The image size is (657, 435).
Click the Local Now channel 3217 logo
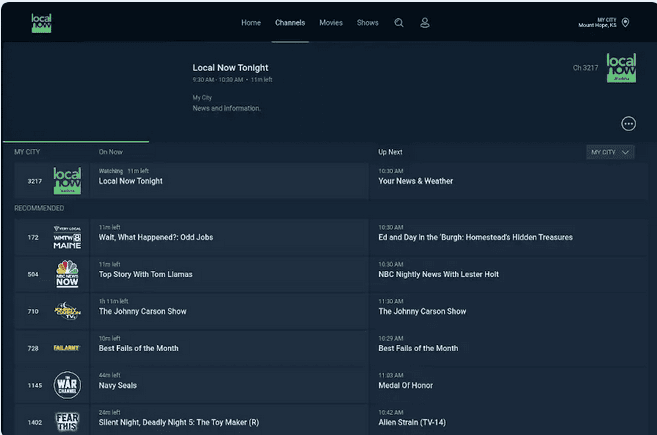coord(67,181)
